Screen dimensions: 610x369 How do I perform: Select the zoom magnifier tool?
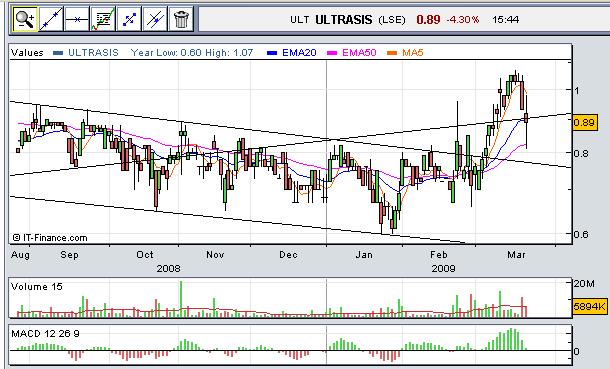[25, 19]
